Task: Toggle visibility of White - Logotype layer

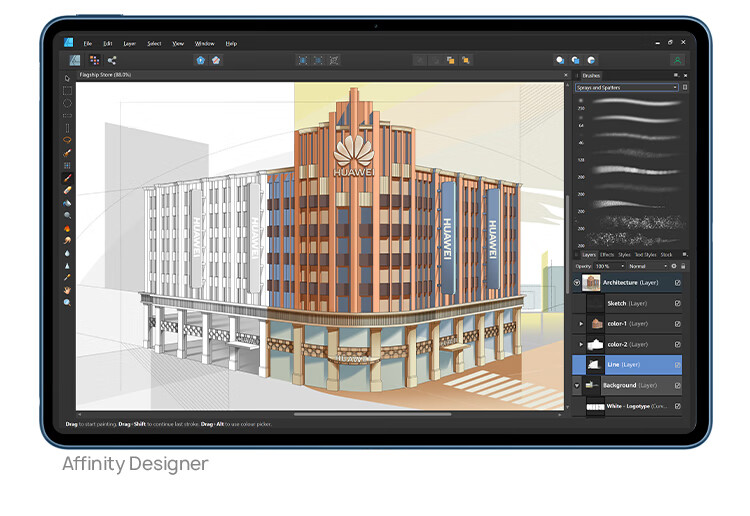Action: (678, 406)
